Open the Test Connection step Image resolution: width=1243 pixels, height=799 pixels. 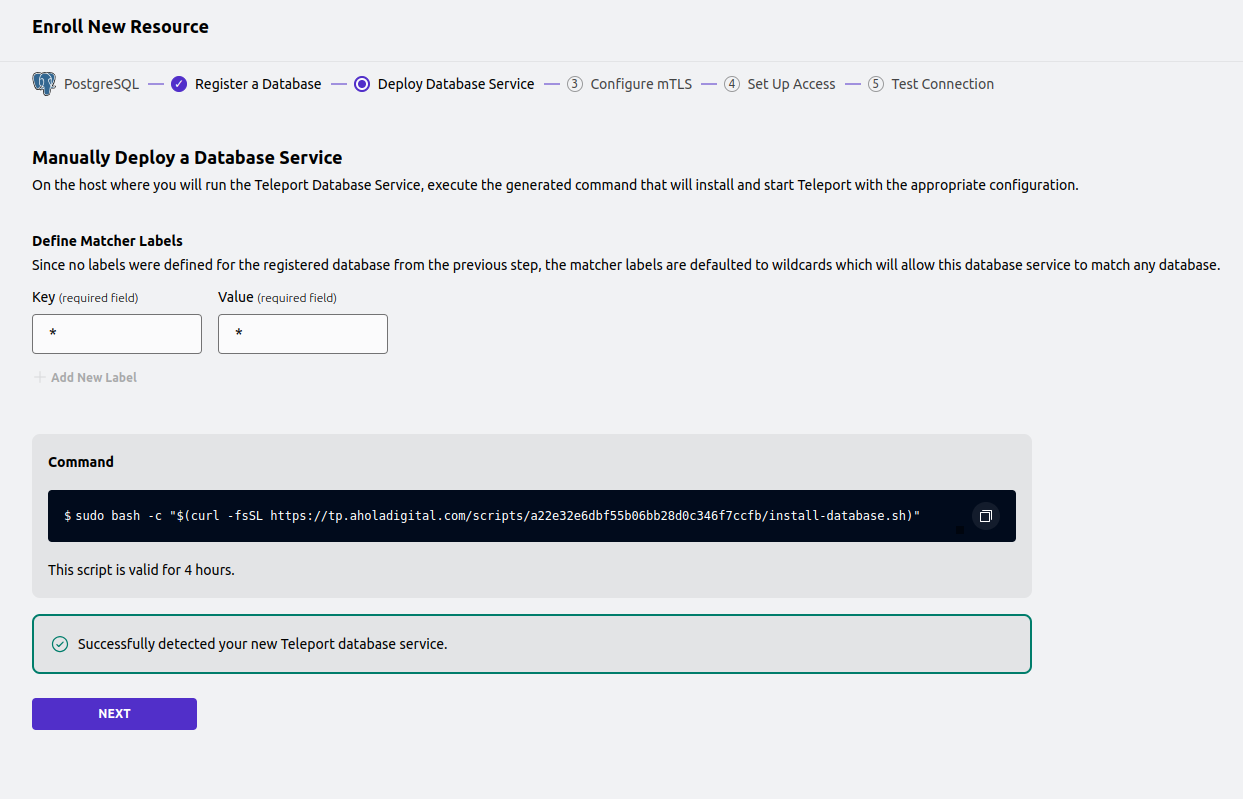(943, 84)
